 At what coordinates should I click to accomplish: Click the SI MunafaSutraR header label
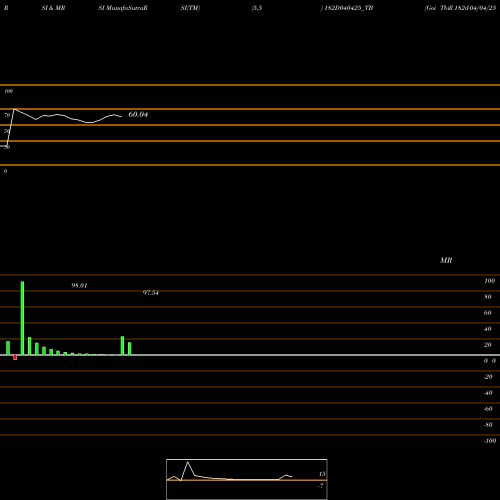pyautogui.click(x=123, y=8)
